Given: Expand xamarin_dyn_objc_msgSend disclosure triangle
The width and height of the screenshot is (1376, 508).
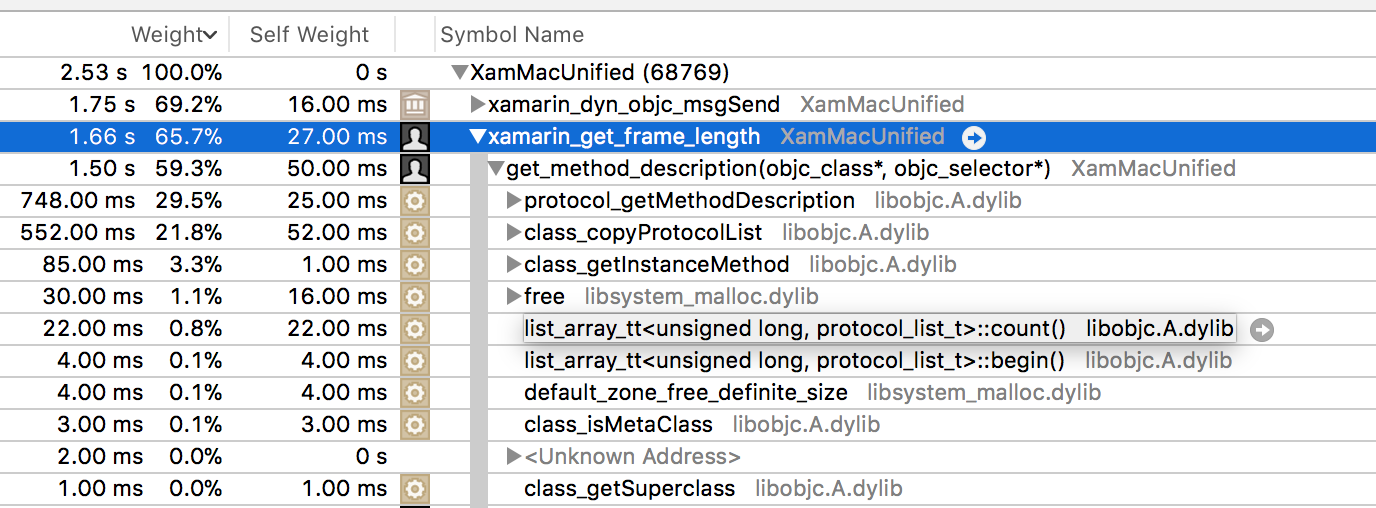Looking at the screenshot, I should pyautogui.click(x=478, y=105).
